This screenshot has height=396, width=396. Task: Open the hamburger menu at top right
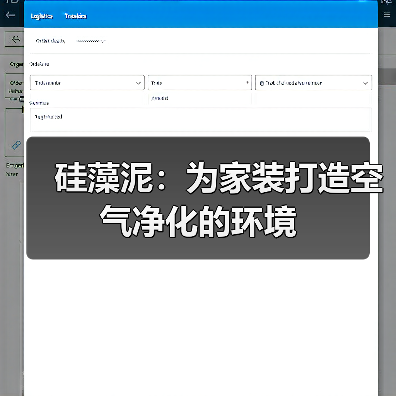click(387, 15)
